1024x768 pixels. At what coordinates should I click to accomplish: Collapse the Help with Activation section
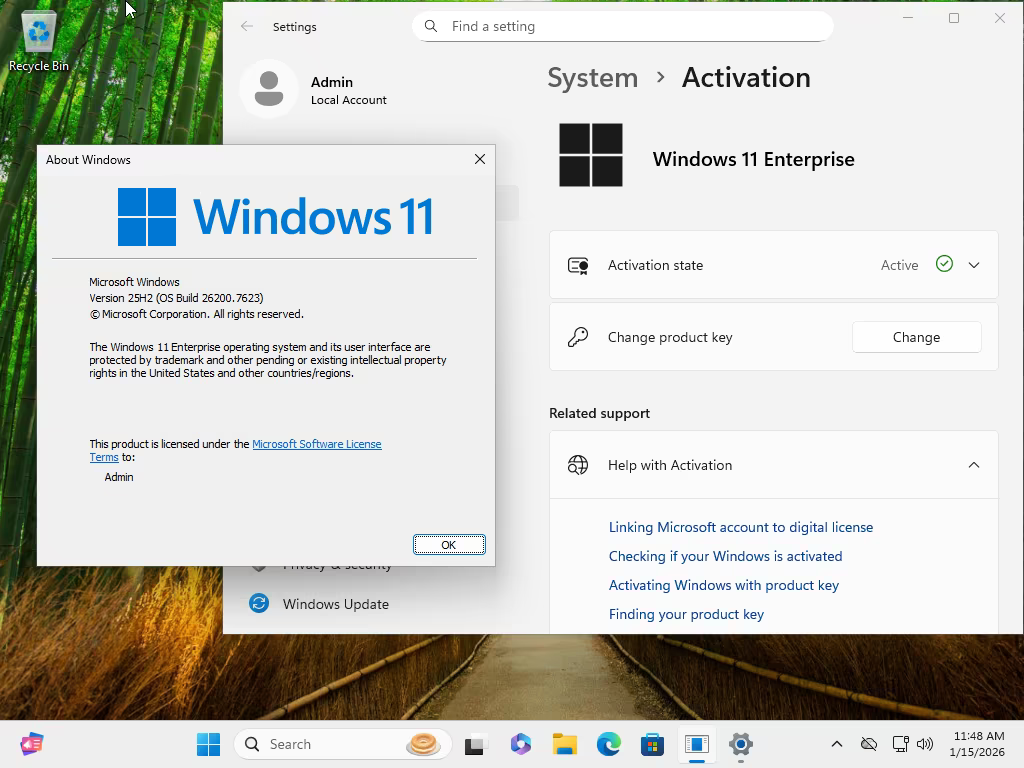pos(974,465)
